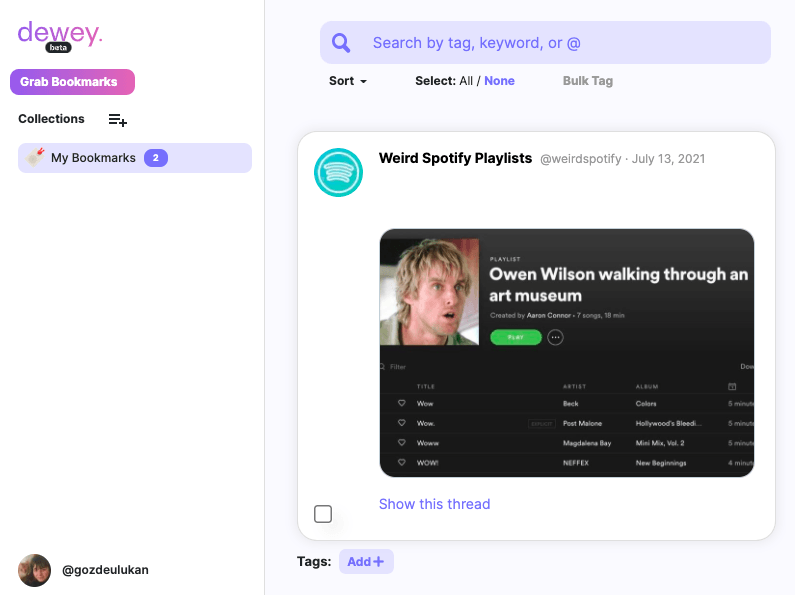Click the add new collection icon
The width and height of the screenshot is (795, 595).
[117, 120]
